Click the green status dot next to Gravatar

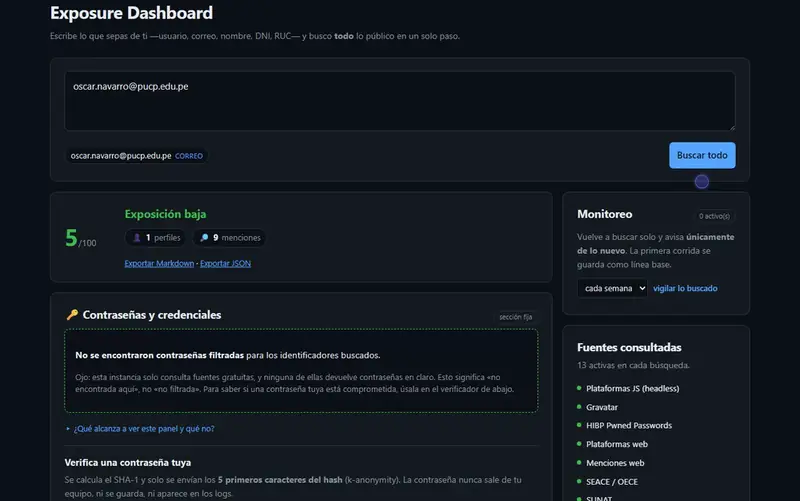[579, 407]
